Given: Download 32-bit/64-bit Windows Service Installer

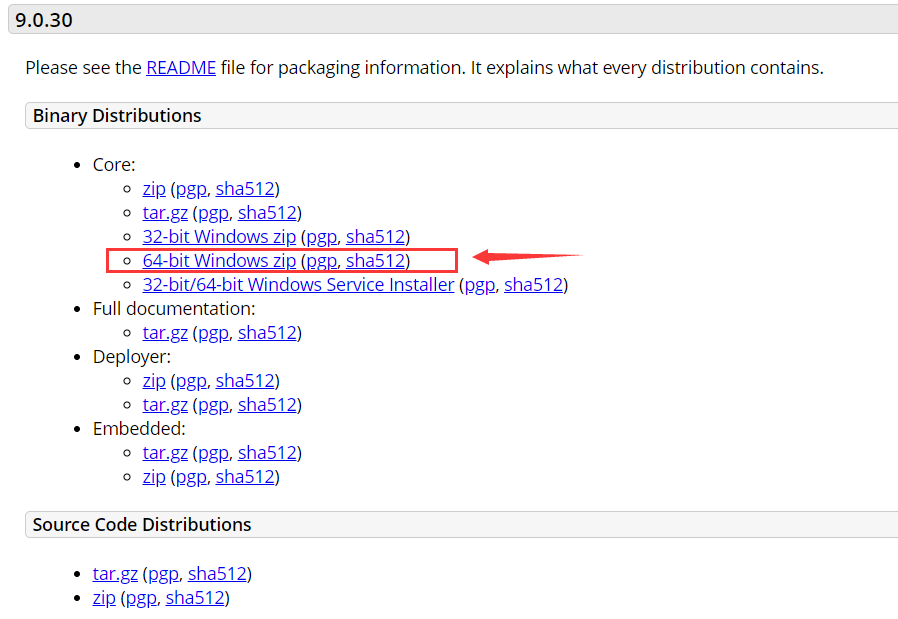Looking at the screenshot, I should pos(298,285).
